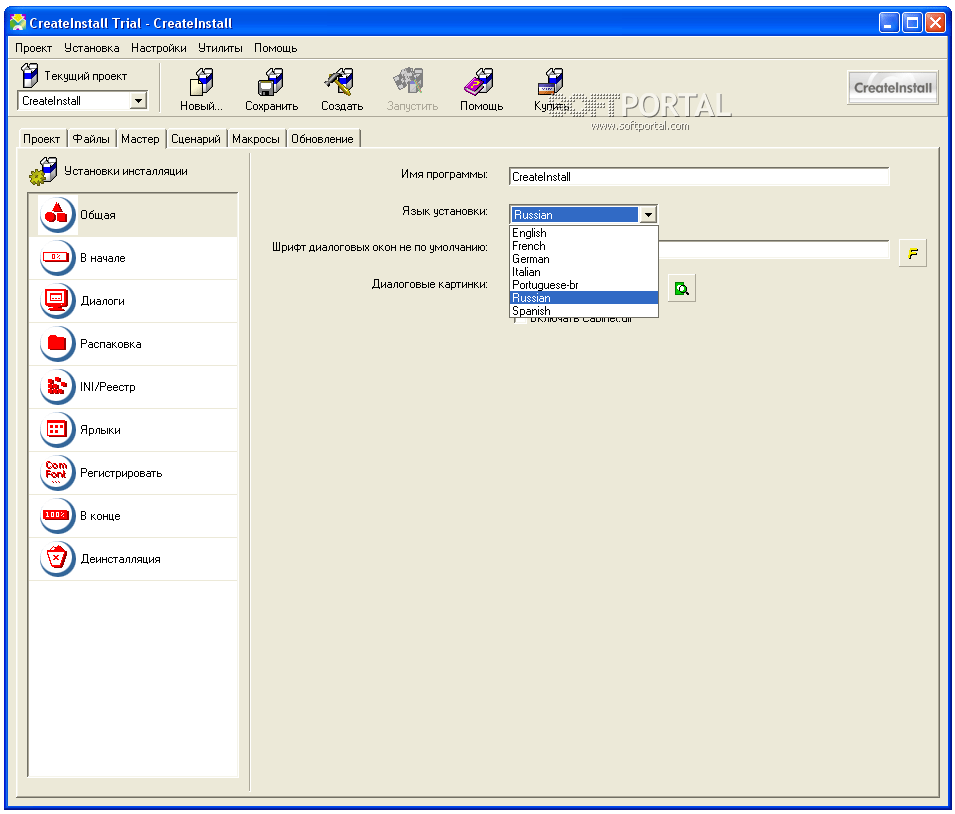Image resolution: width=955 pixels, height=814 pixels.
Task: Select German in the language list
Action: [583, 259]
